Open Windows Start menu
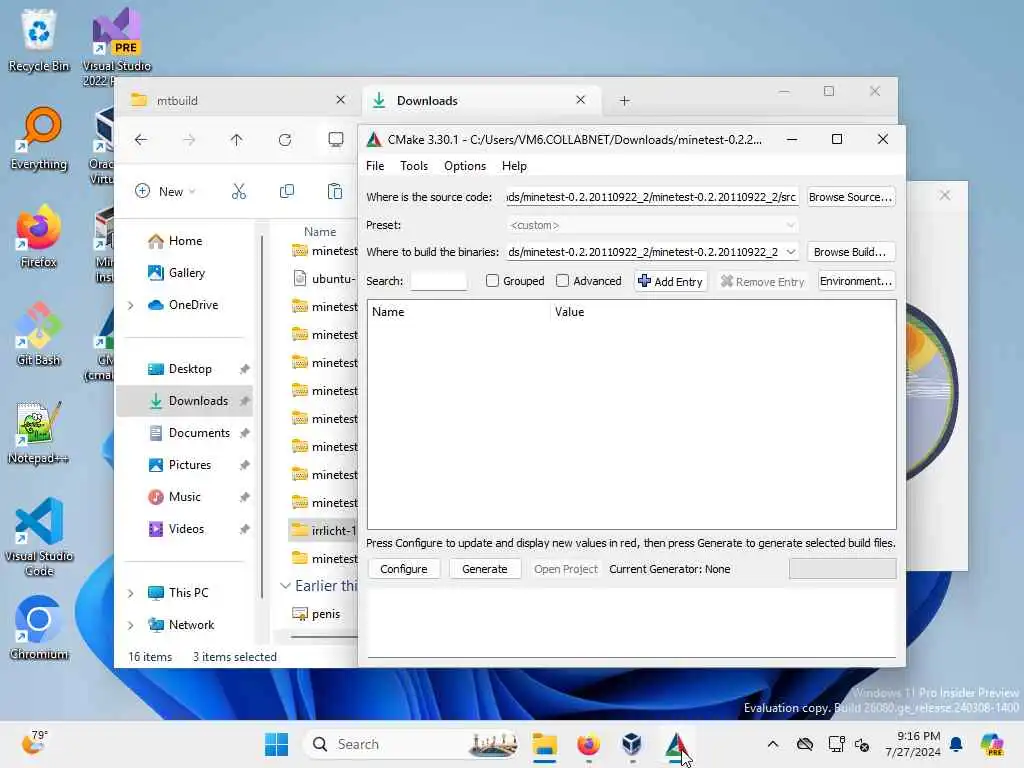The height and width of the screenshot is (768, 1024). coord(276,744)
